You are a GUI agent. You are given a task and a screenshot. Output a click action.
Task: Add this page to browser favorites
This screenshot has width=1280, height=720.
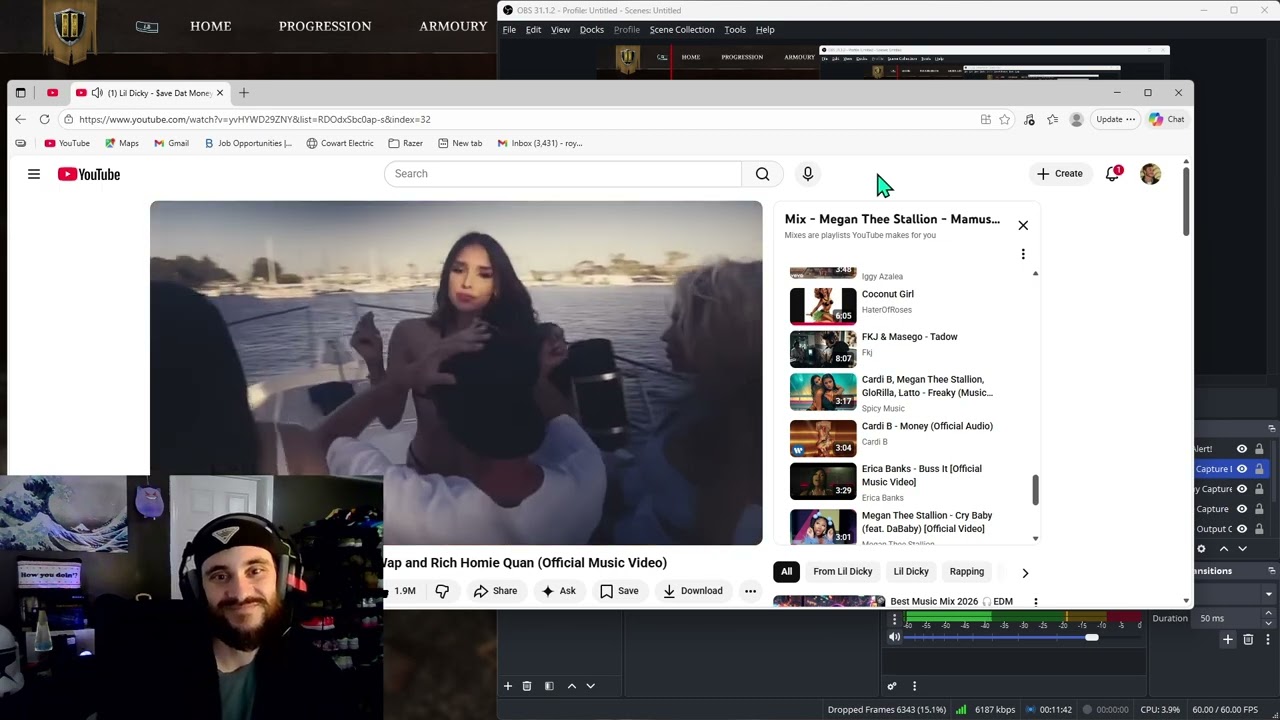[1005, 120]
